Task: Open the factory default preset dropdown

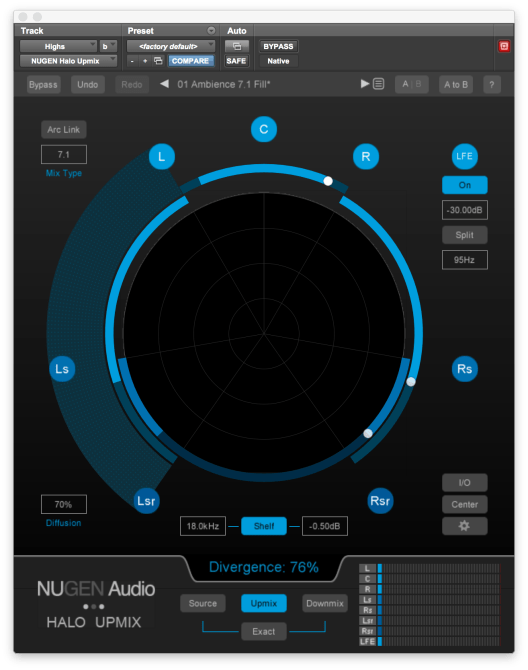Action: (171, 46)
